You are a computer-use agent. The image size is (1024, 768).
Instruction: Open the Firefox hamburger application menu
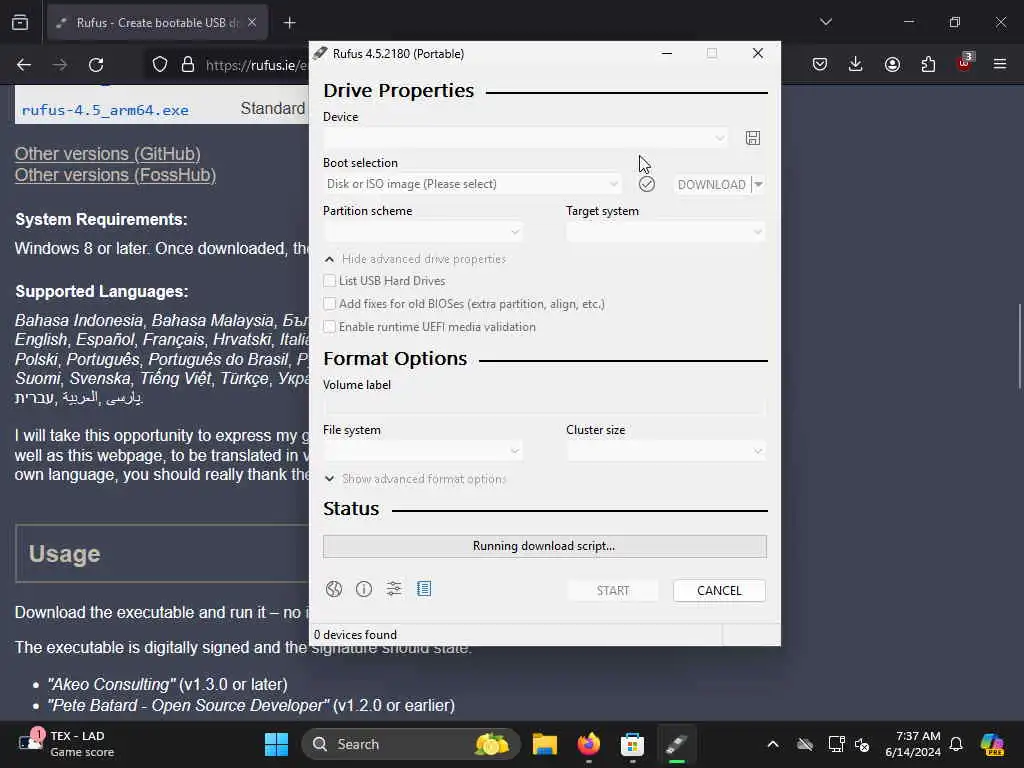pos(1000,64)
